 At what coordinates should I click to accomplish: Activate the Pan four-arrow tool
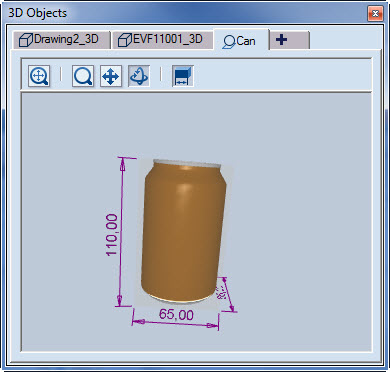[x=111, y=76]
